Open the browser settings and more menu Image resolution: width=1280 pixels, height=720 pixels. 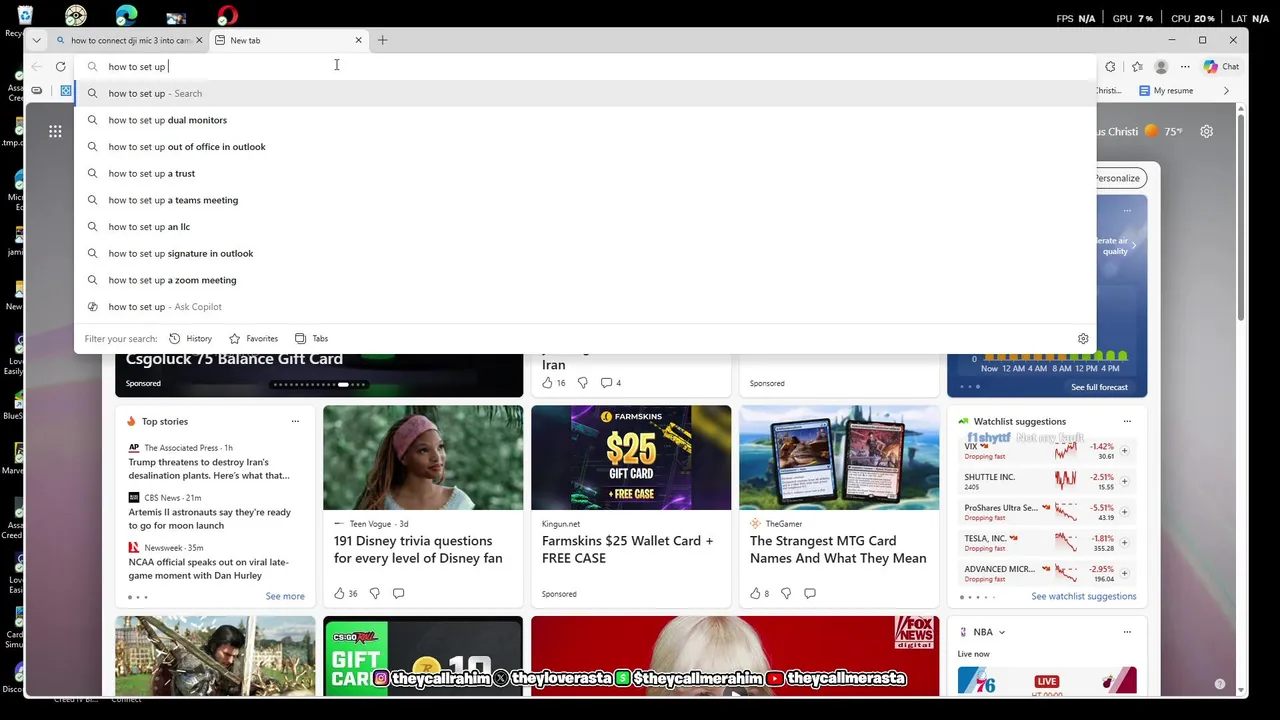coord(1185,67)
